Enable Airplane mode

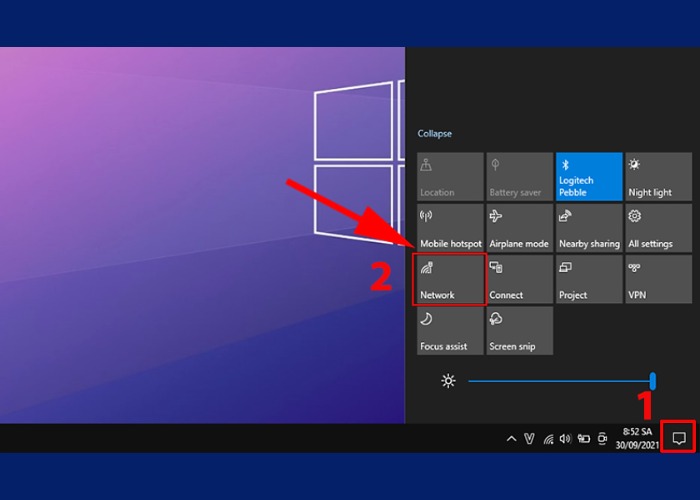click(519, 228)
